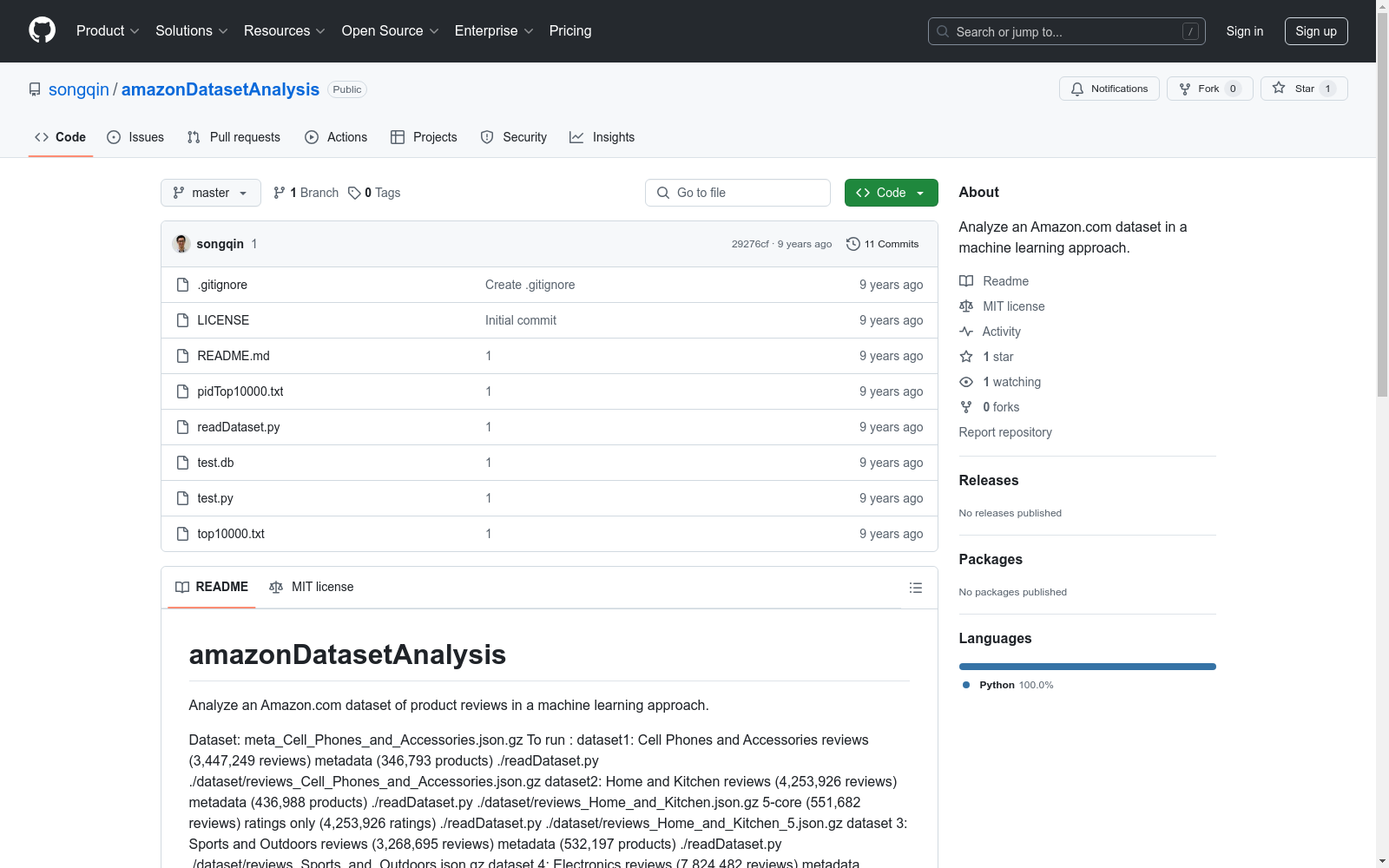Click commit hash 29276cf

pyautogui.click(x=750, y=244)
